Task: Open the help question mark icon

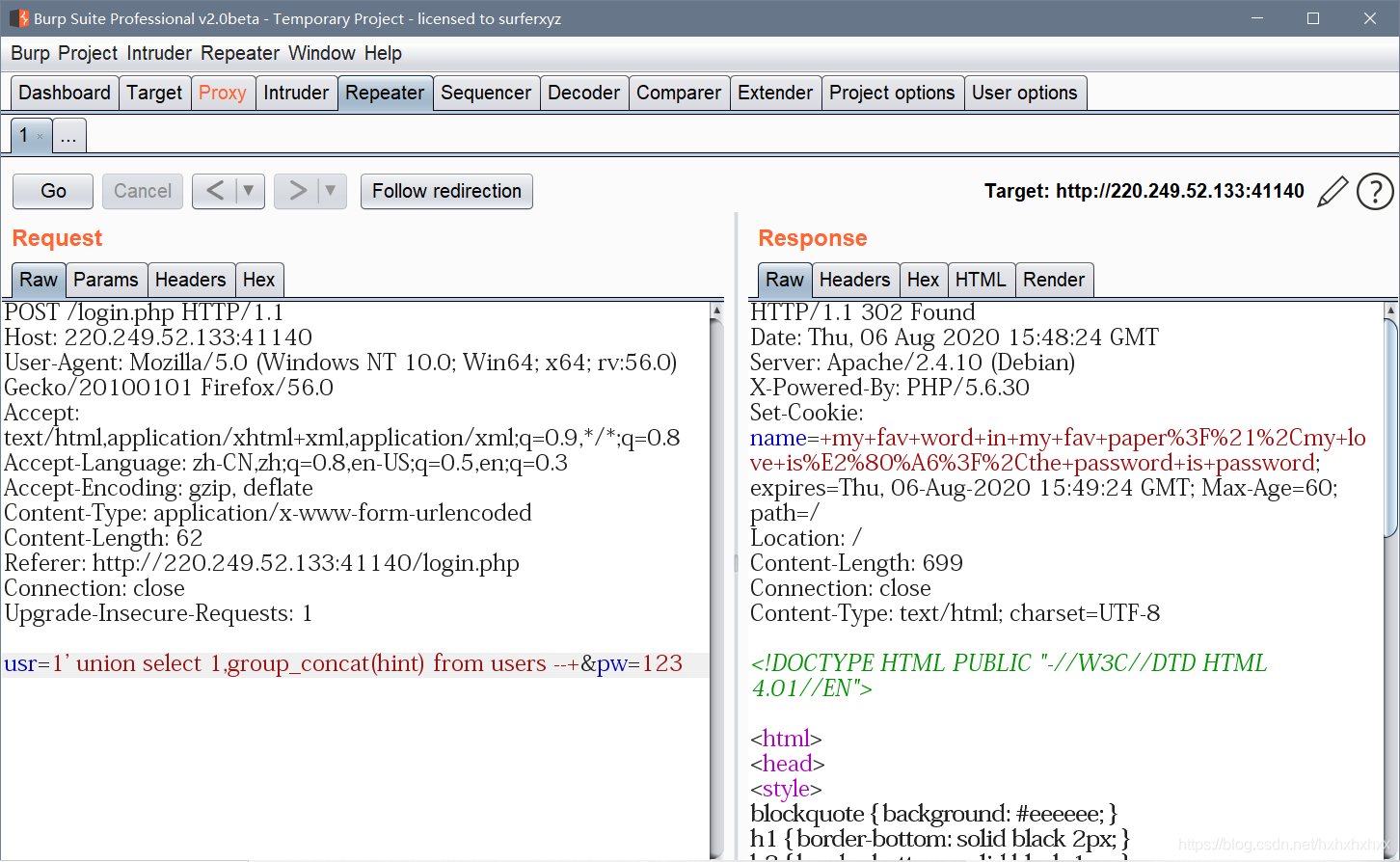Action: [1375, 191]
